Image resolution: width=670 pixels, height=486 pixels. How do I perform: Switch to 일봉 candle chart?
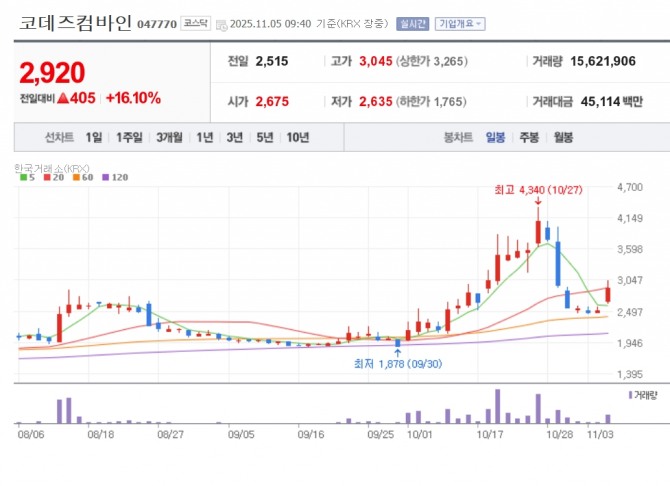point(495,137)
